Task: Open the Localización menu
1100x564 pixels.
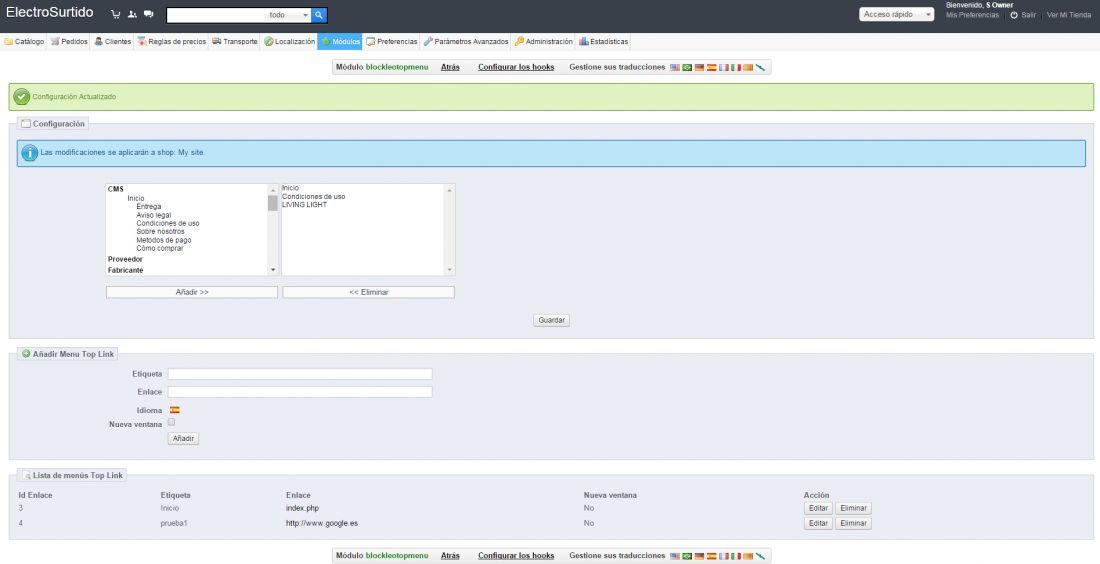Action: point(290,41)
